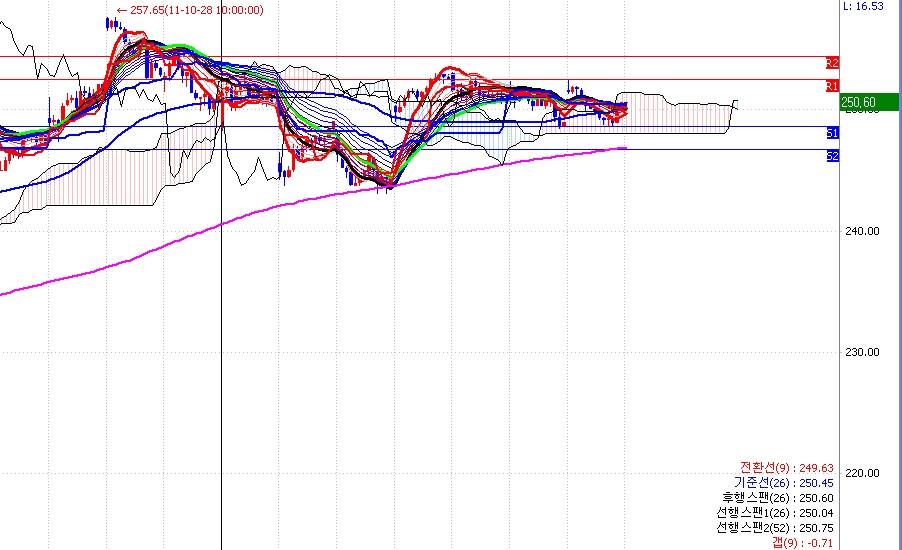Select the 기준선(26) : 250.45 legend entry

click(783, 483)
